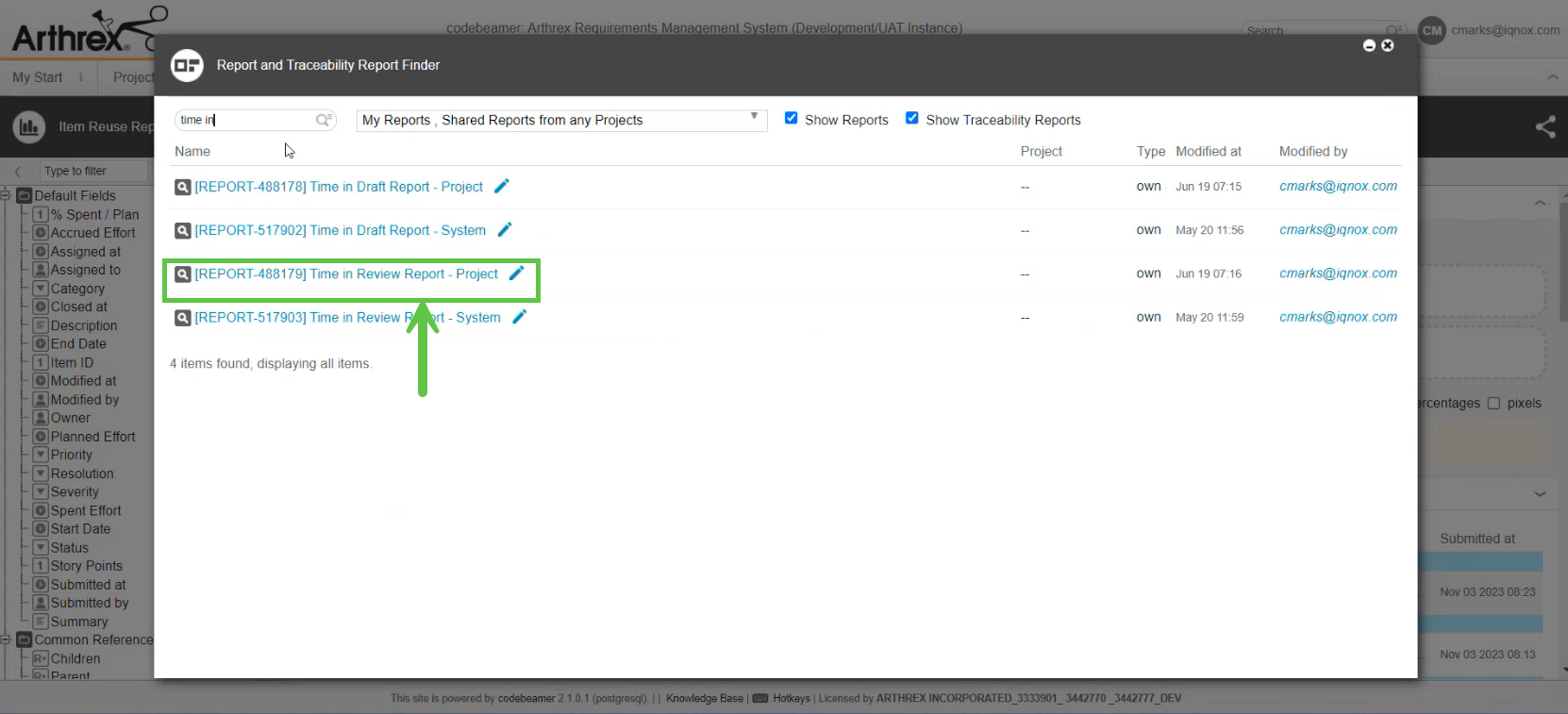Screen dimensions: 1568x714
Task: Uncheck the Show Reports checkbox
Action: 792,119
